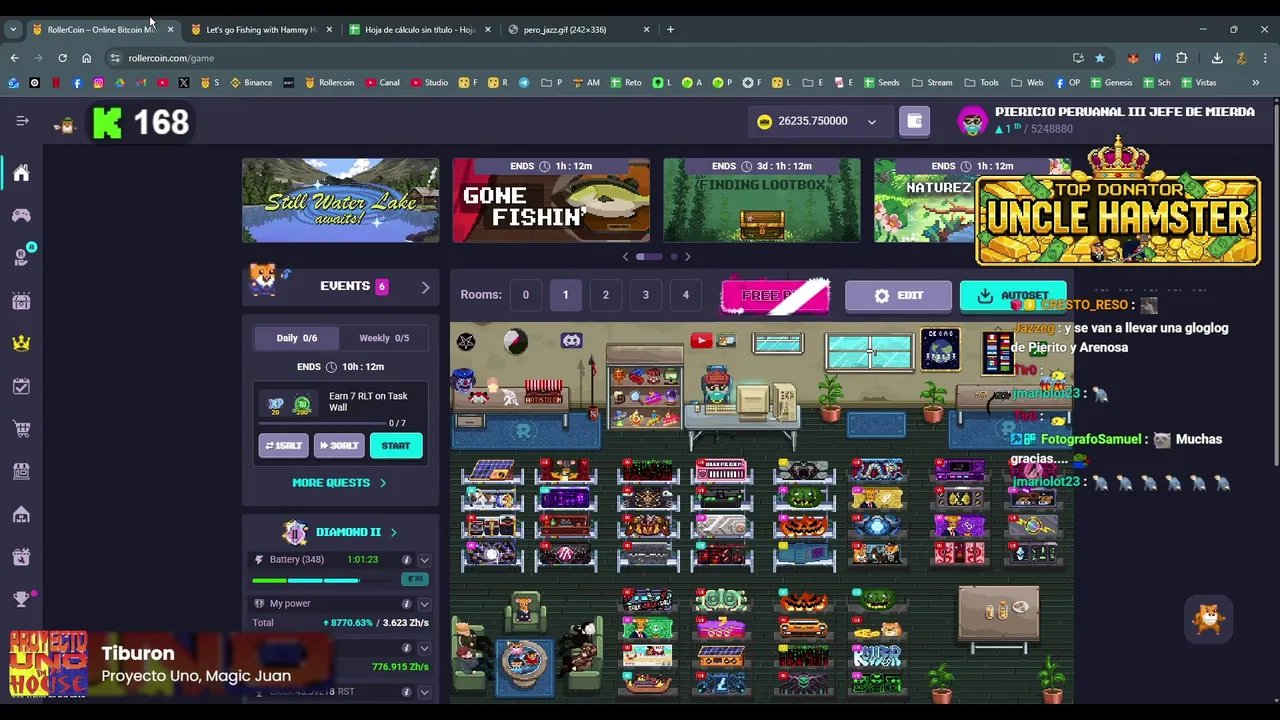The width and height of the screenshot is (1280, 720).
Task: Click the wallet icon beside balance
Action: pyautogui.click(x=914, y=121)
